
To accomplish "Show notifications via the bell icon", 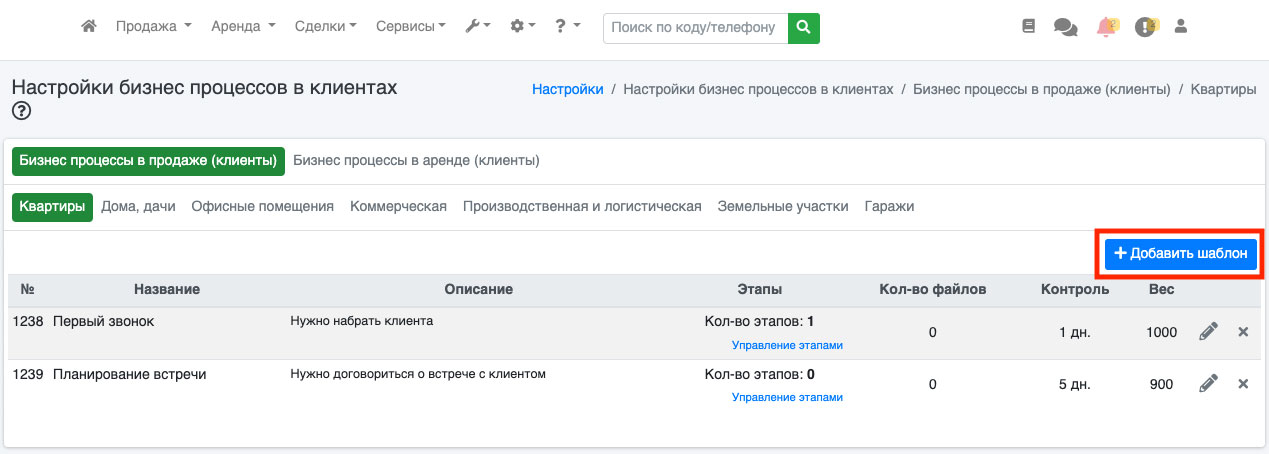I will (1106, 27).
